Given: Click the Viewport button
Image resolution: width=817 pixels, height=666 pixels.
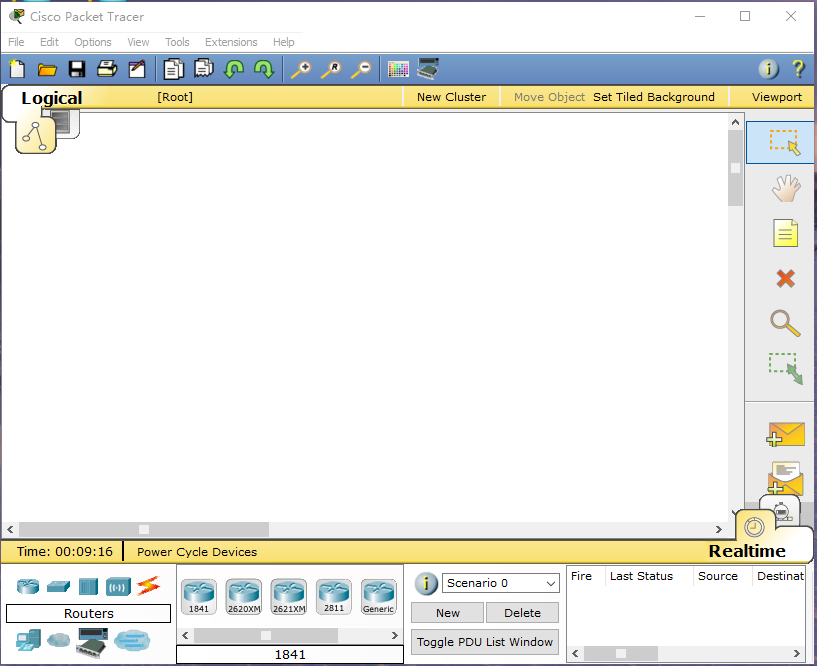Looking at the screenshot, I should (776, 97).
